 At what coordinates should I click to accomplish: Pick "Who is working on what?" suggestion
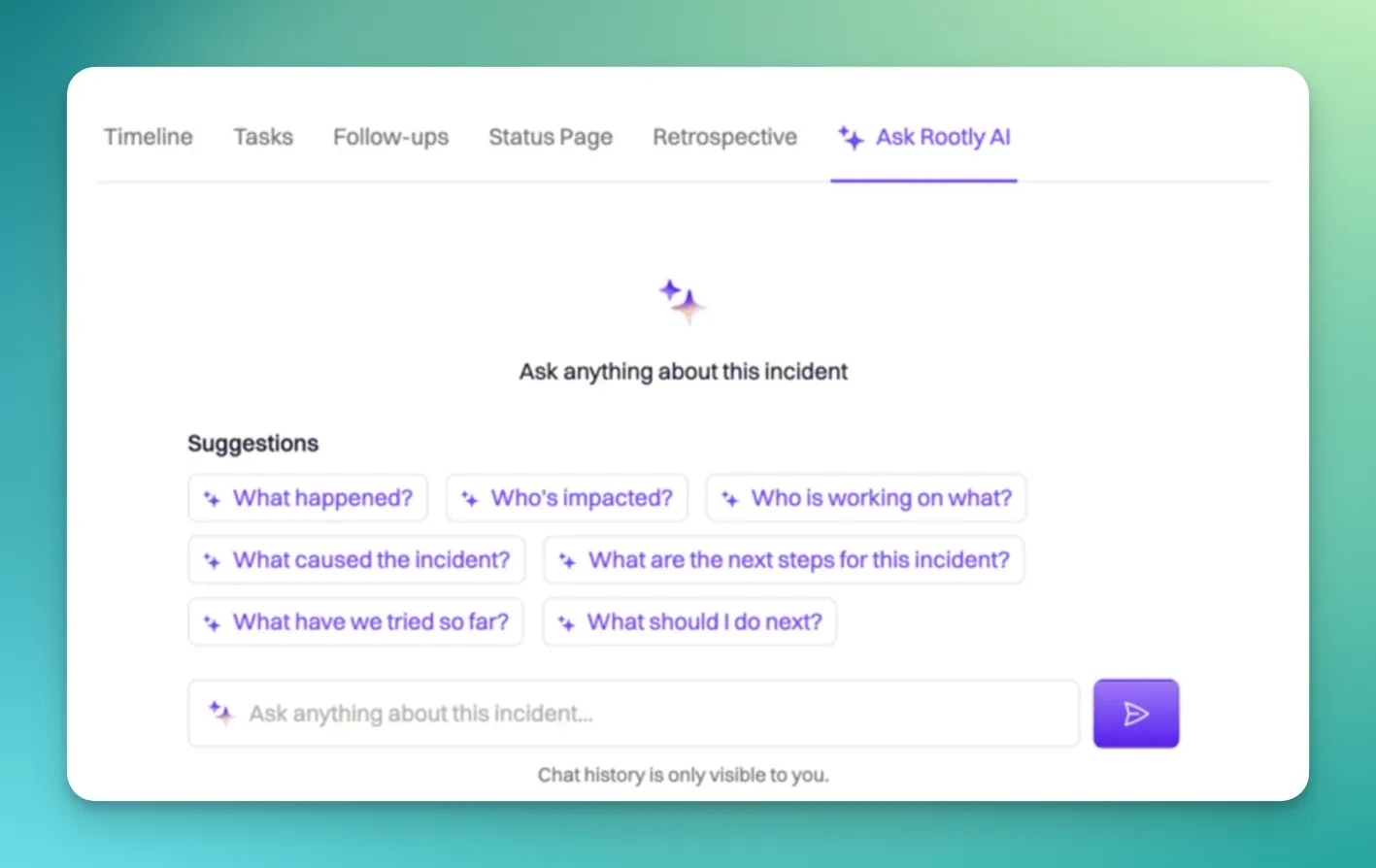[866, 498]
